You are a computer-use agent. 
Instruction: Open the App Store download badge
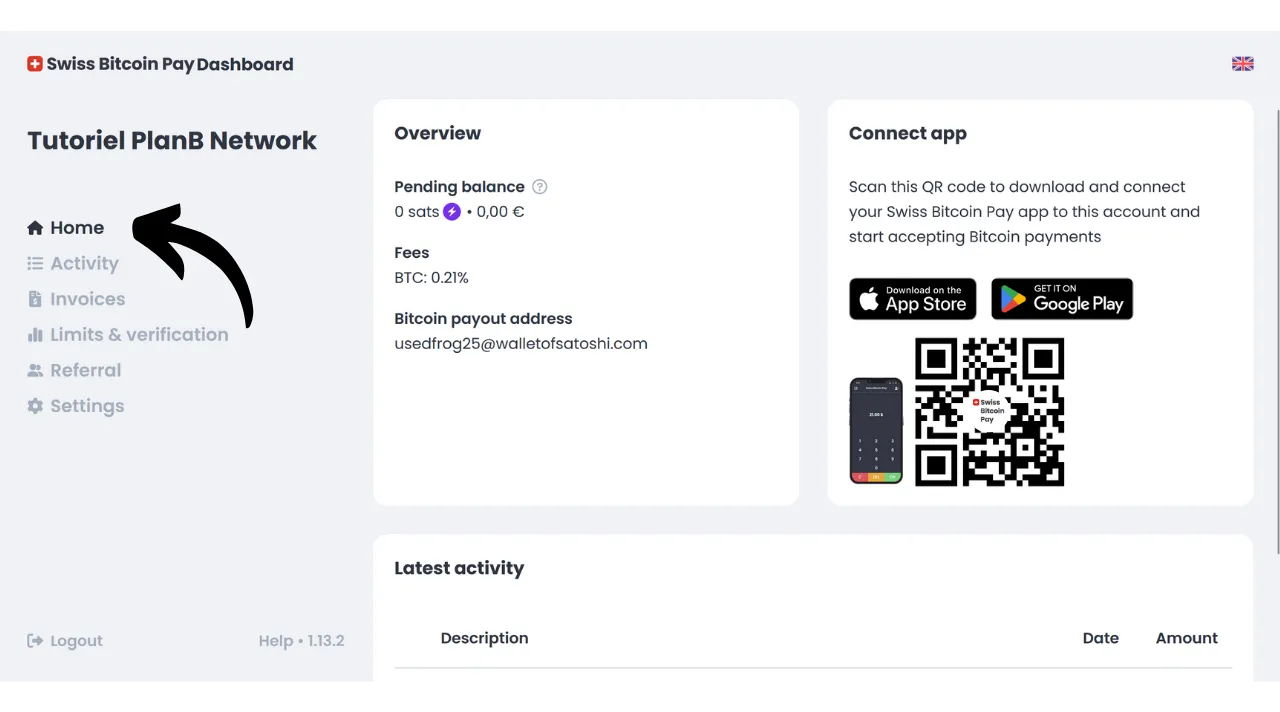(x=912, y=299)
